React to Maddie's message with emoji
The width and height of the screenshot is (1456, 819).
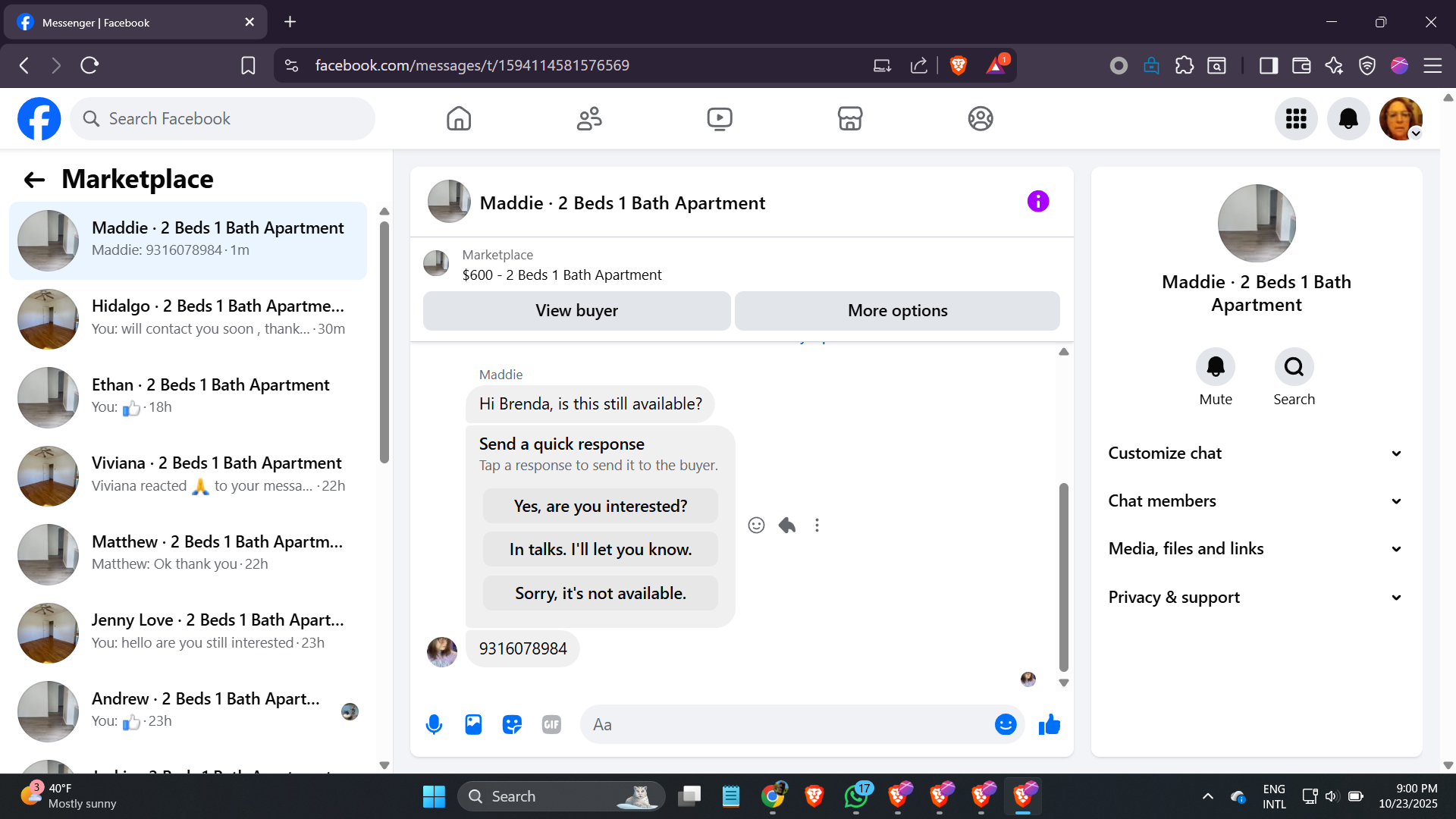point(756,526)
